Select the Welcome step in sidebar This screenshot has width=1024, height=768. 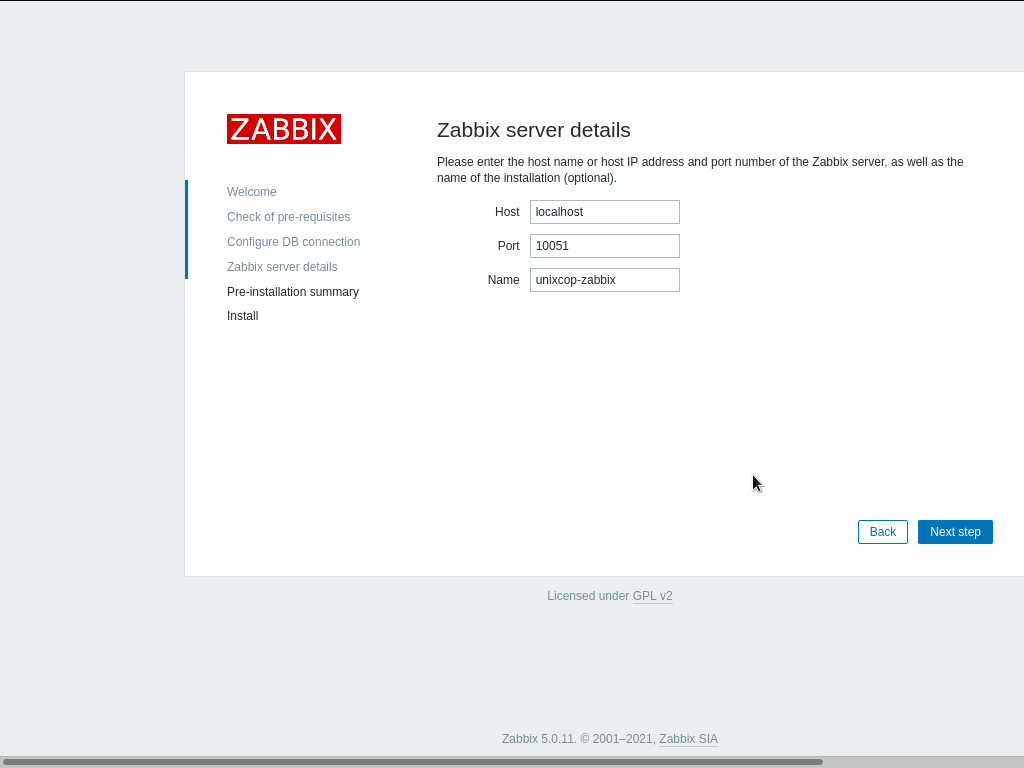coord(251,192)
